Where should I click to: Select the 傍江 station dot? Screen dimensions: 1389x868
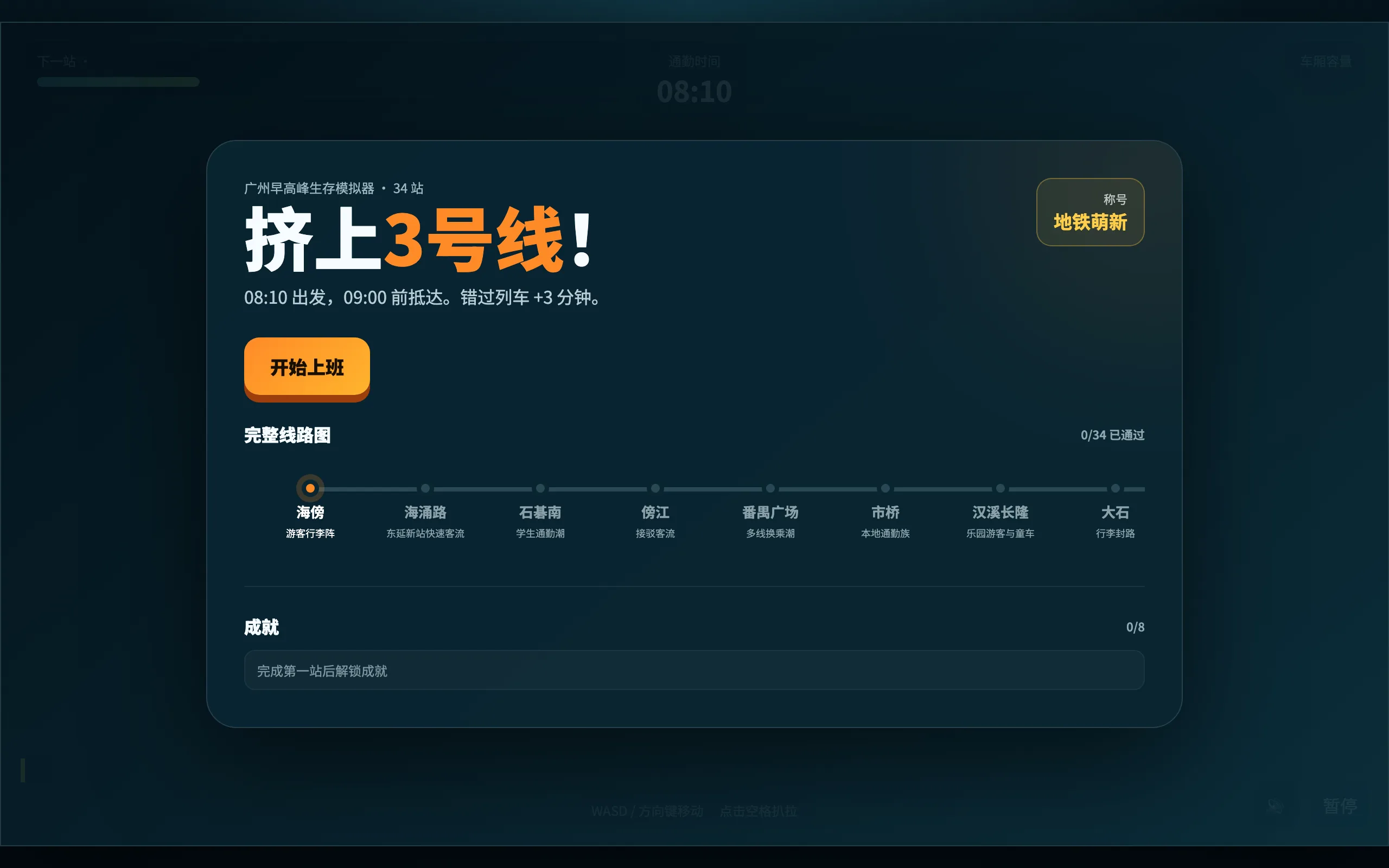click(655, 489)
